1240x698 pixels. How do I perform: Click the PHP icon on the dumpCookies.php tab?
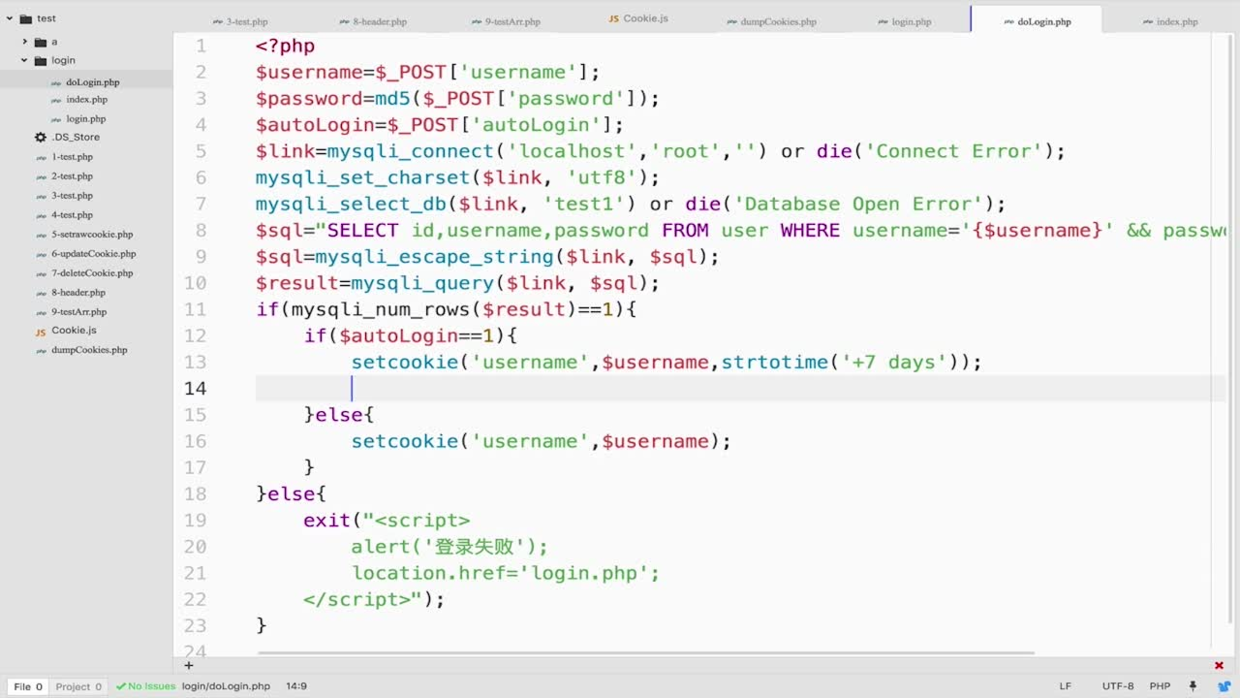tap(732, 22)
